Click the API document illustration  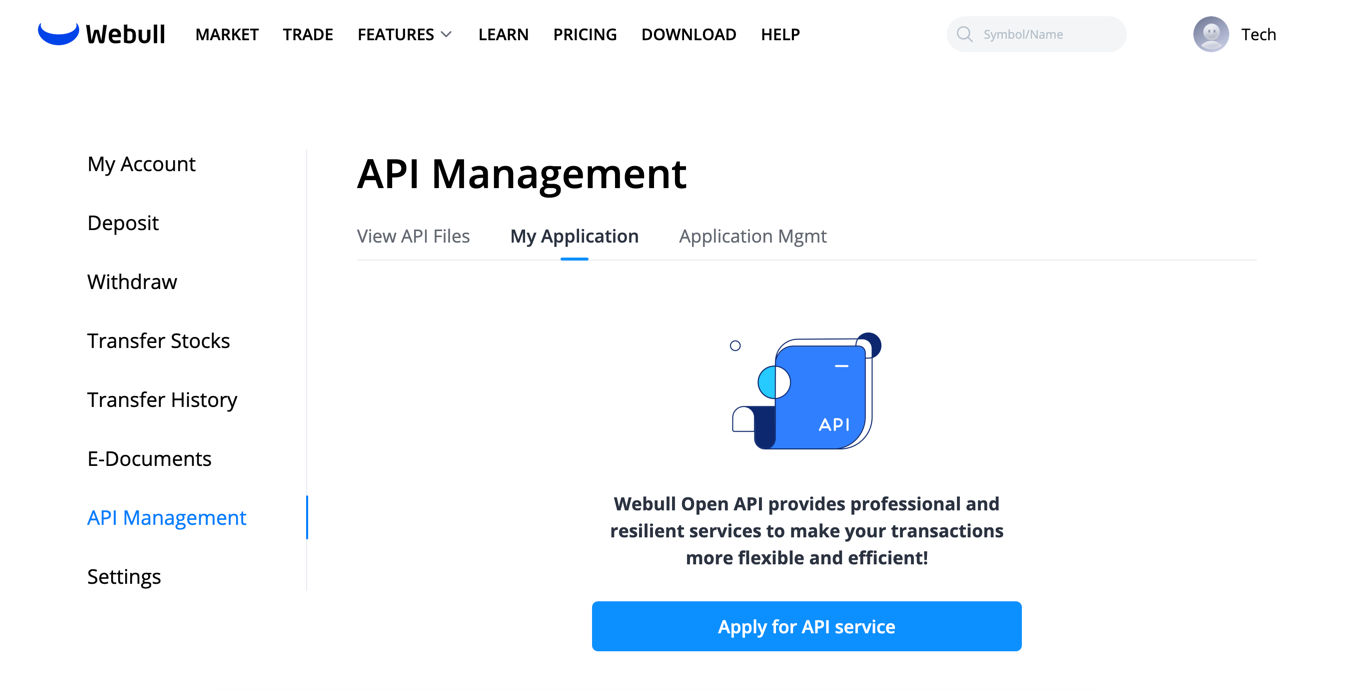click(806, 391)
